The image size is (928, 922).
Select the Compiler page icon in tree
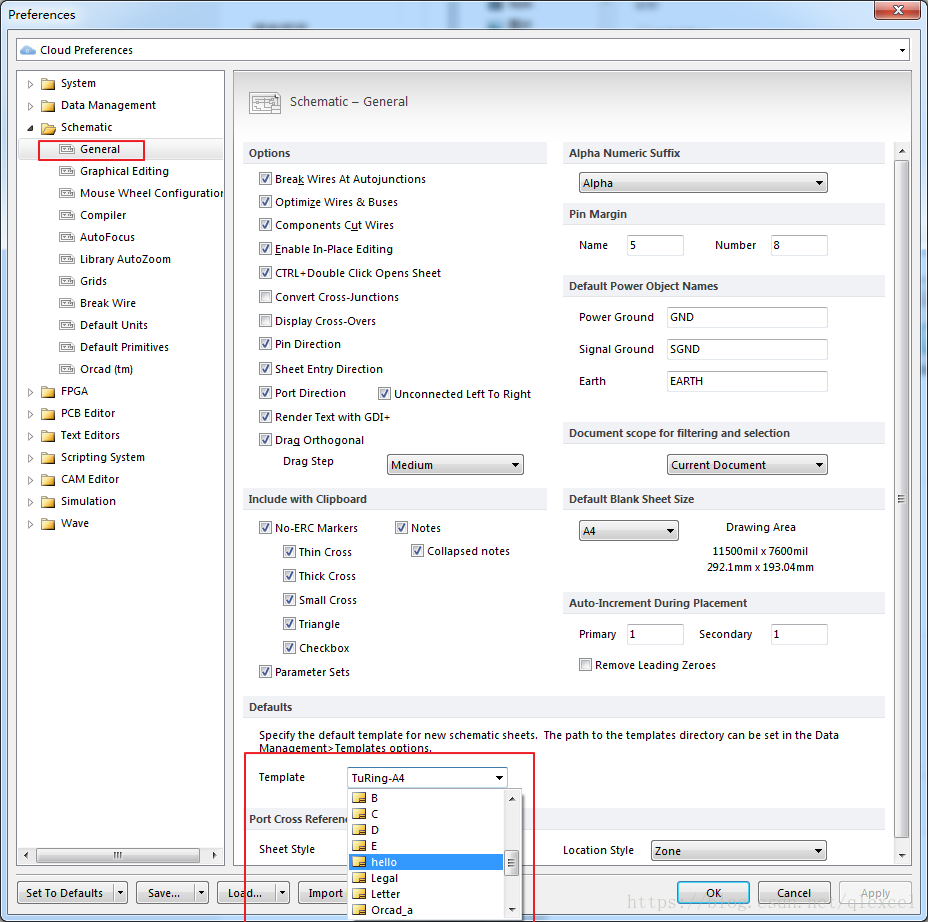coord(67,215)
